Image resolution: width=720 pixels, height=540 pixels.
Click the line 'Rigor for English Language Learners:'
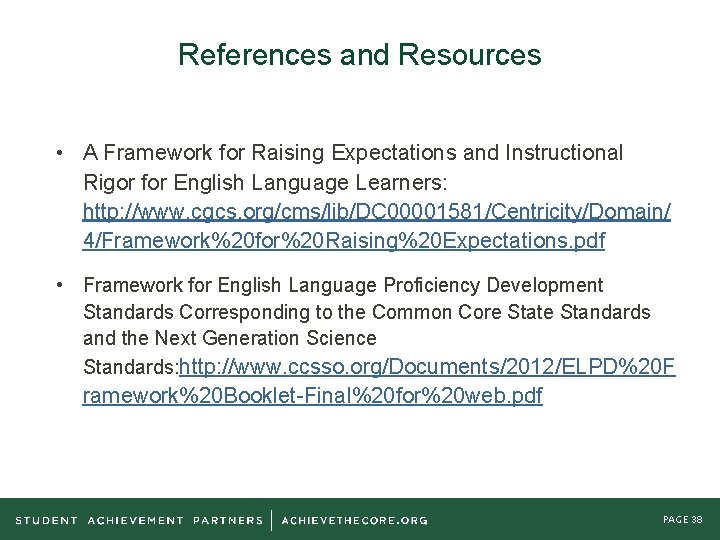click(265, 183)
